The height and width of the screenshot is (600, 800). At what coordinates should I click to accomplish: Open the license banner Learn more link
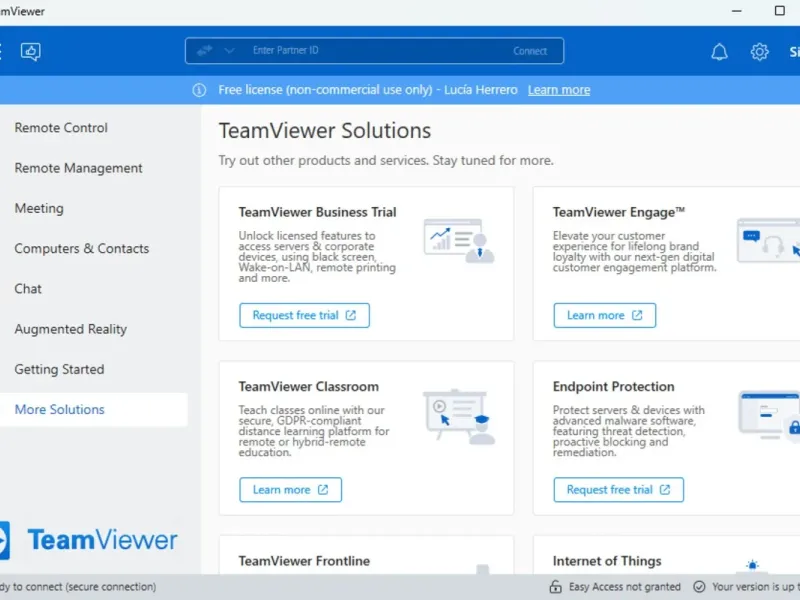[559, 90]
